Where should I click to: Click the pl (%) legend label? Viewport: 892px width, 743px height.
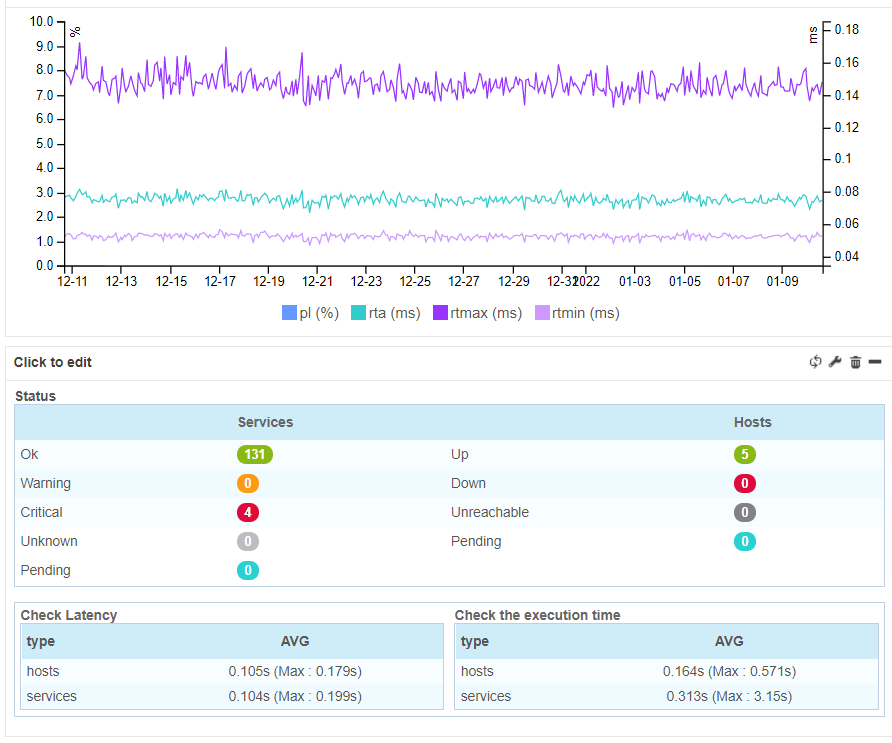(319, 313)
